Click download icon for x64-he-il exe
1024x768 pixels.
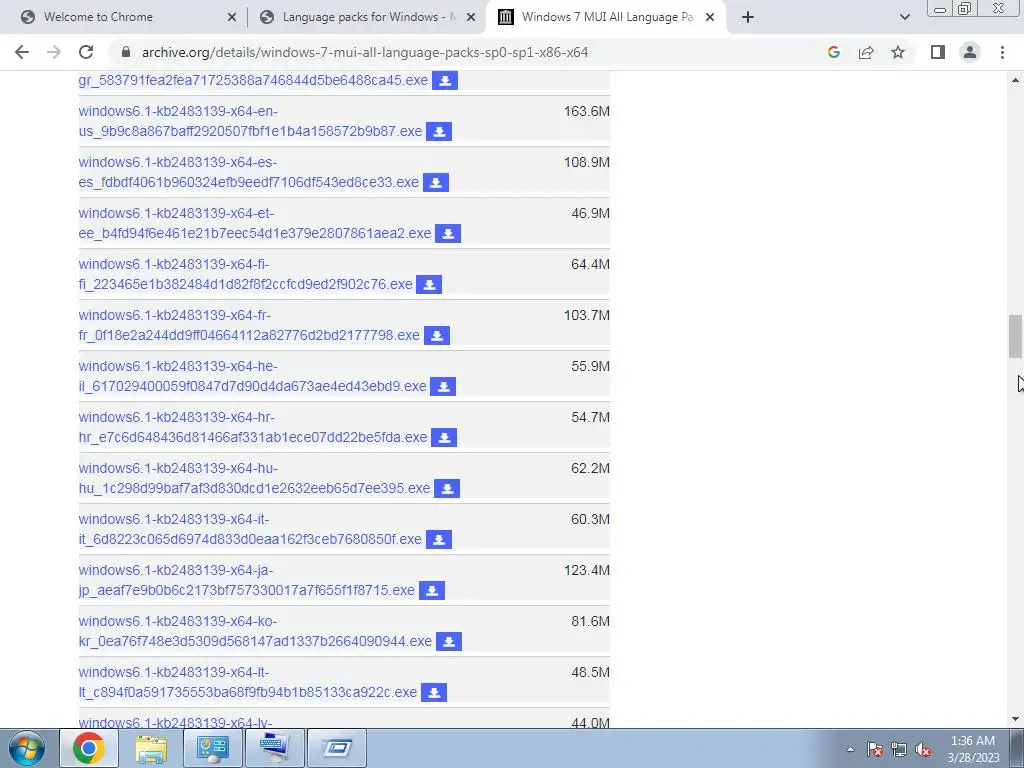443,386
